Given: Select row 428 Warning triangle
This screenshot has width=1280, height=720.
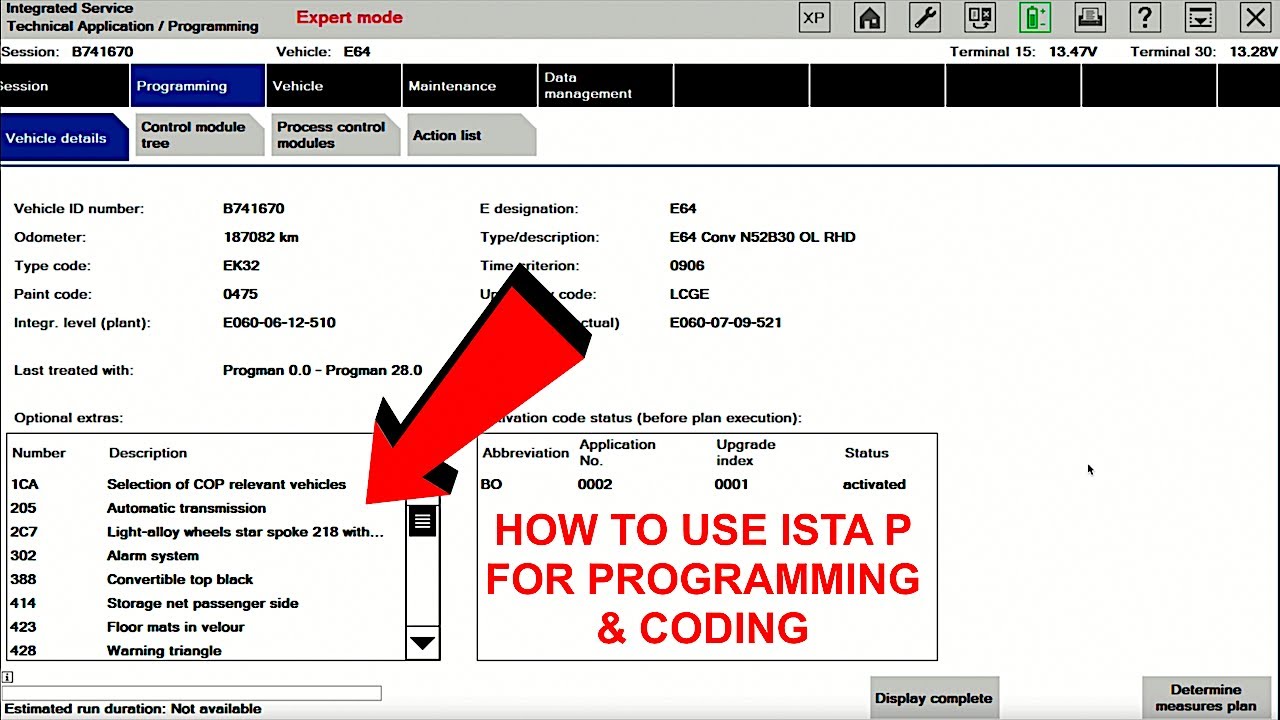Looking at the screenshot, I should coord(206,651).
